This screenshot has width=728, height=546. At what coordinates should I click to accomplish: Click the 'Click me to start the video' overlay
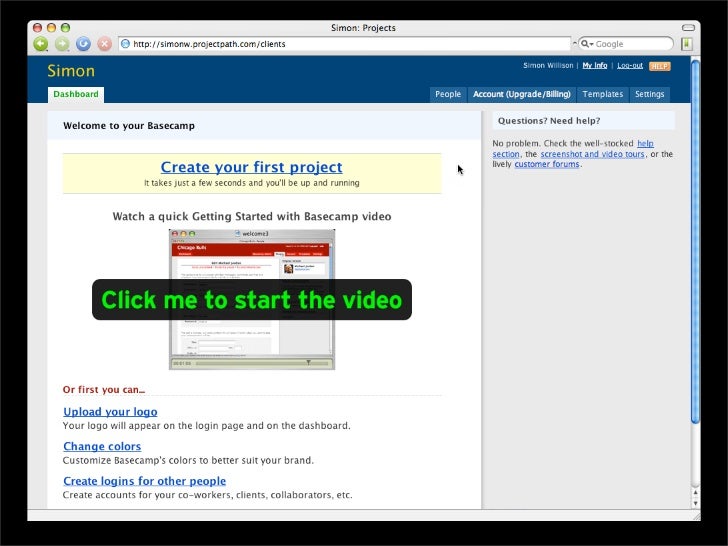click(x=251, y=300)
